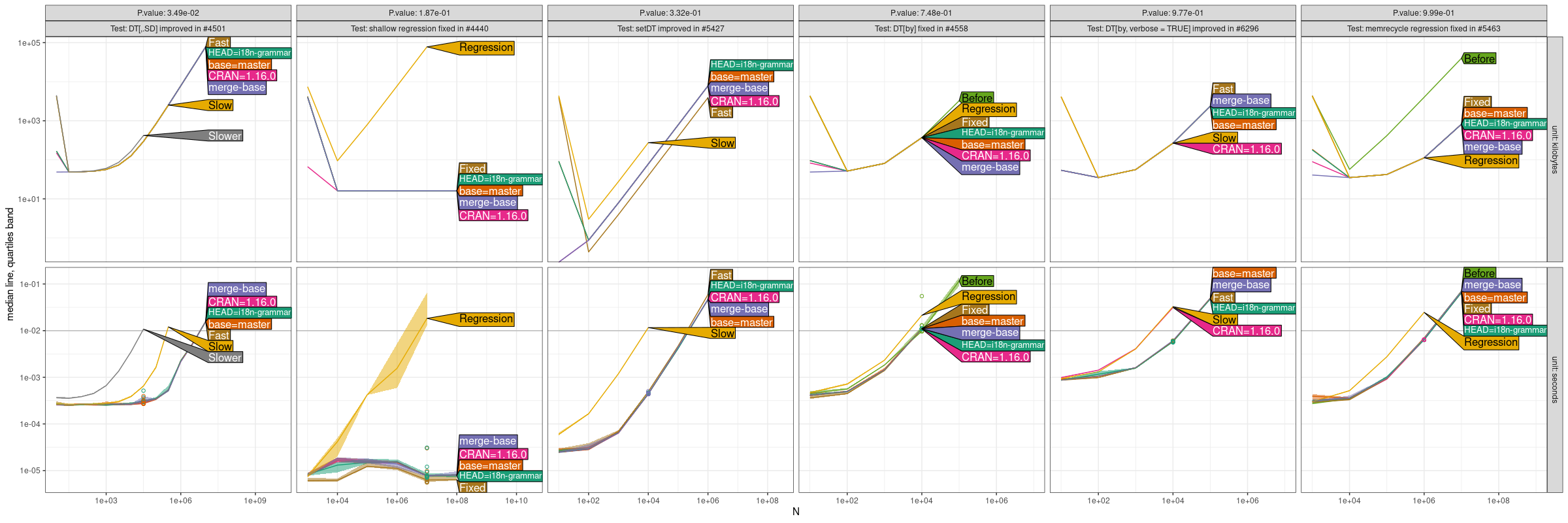Click the 'P.value: 3.32e-01' facet header
This screenshot has width=1568, height=523.
[x=670, y=13]
